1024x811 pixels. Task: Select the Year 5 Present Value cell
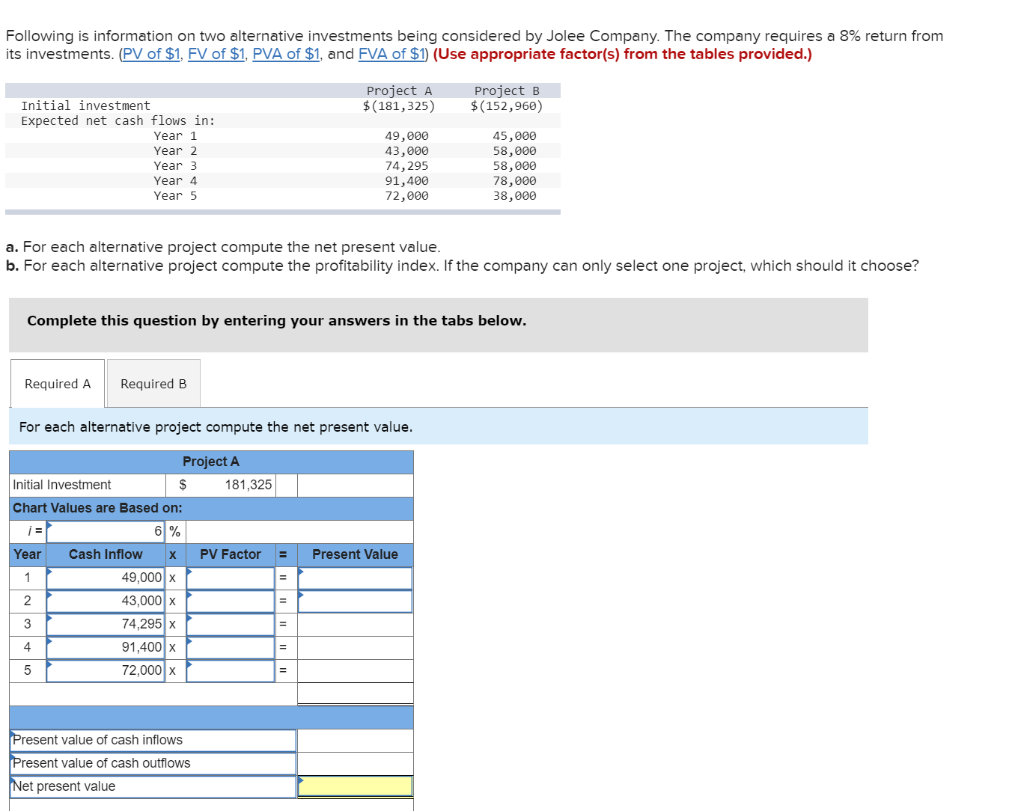(355, 671)
